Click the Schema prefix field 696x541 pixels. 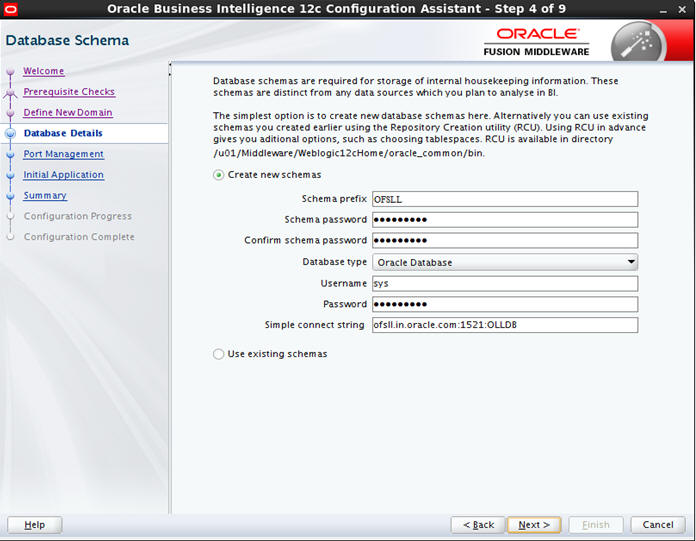pyautogui.click(x=505, y=199)
